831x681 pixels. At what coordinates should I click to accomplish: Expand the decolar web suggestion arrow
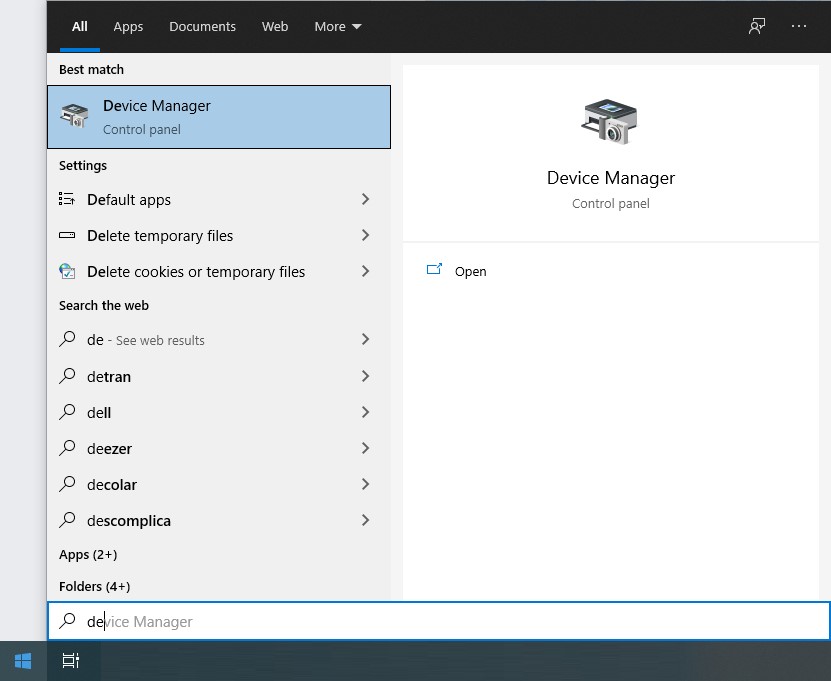(x=365, y=484)
